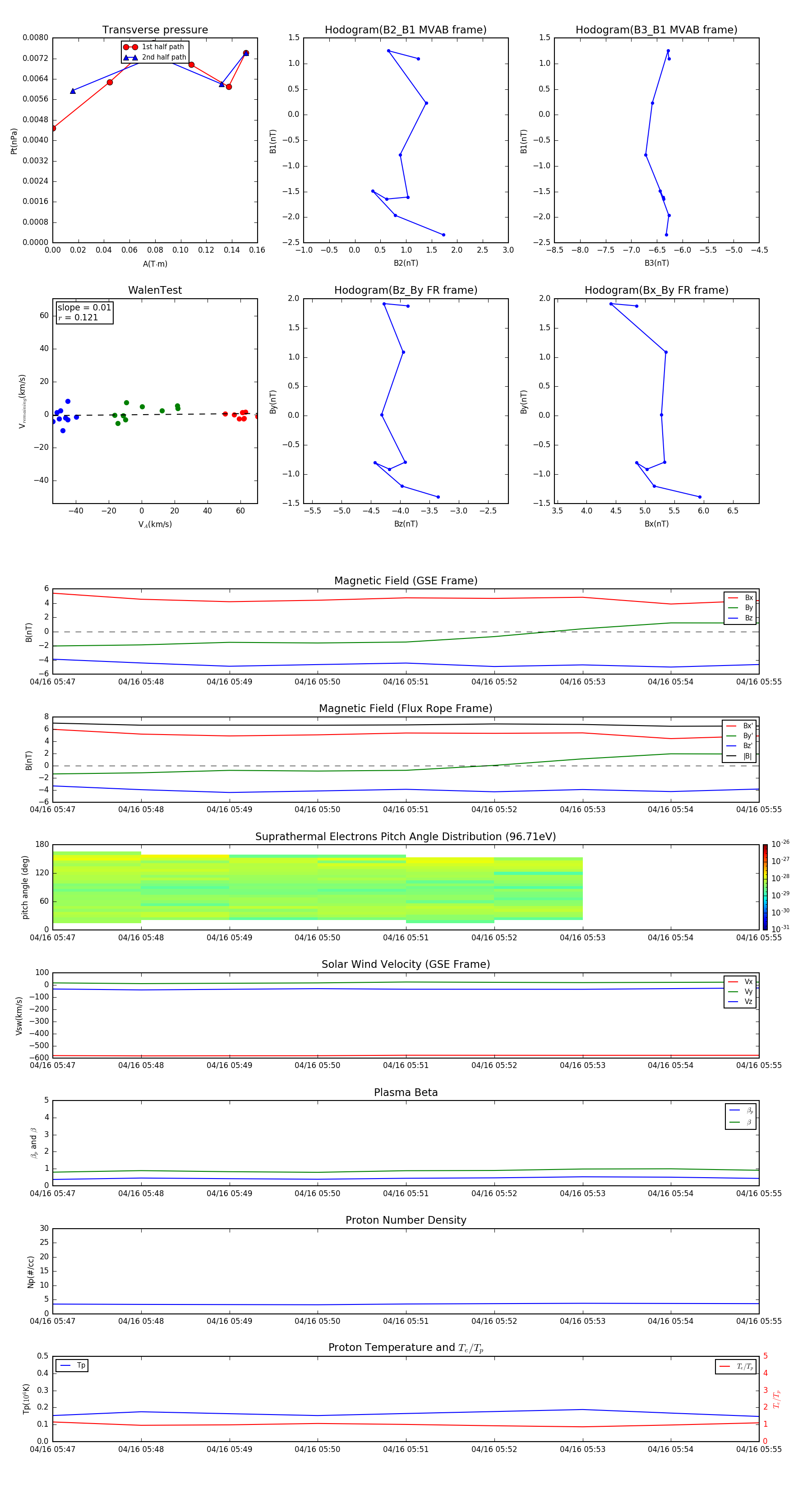Click the "B2(nT)" x-axis label

(406, 263)
